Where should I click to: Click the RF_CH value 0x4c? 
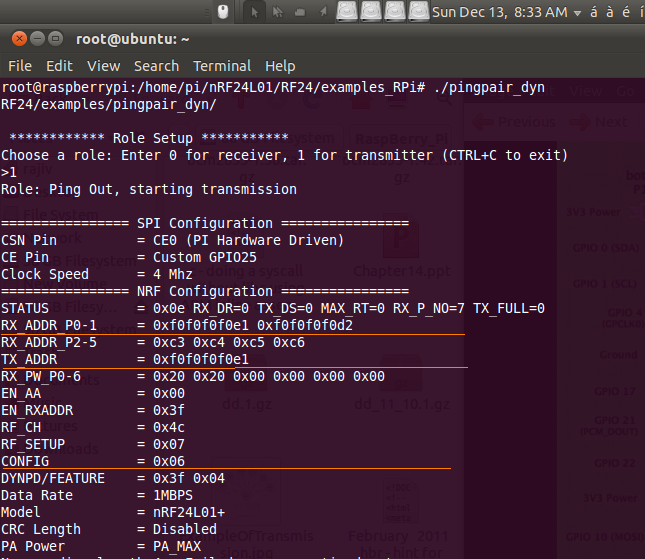tap(169, 427)
